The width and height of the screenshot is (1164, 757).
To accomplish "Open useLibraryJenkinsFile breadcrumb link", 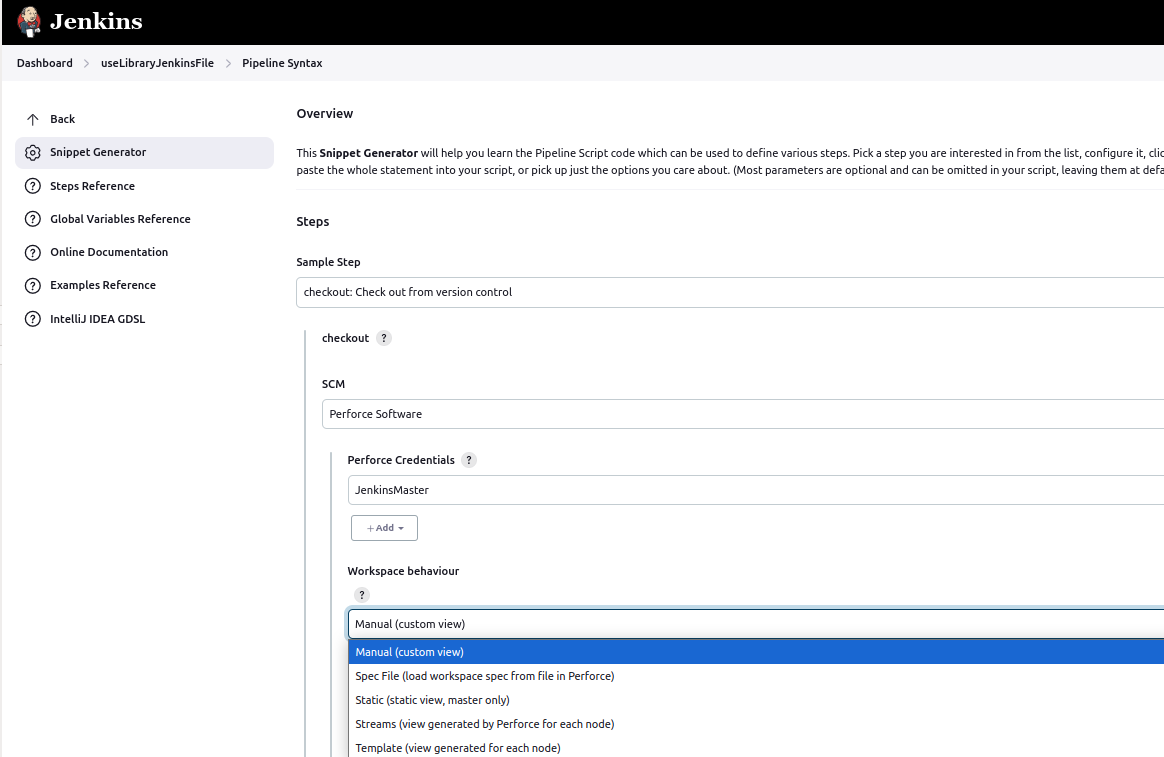I will (x=157, y=63).
